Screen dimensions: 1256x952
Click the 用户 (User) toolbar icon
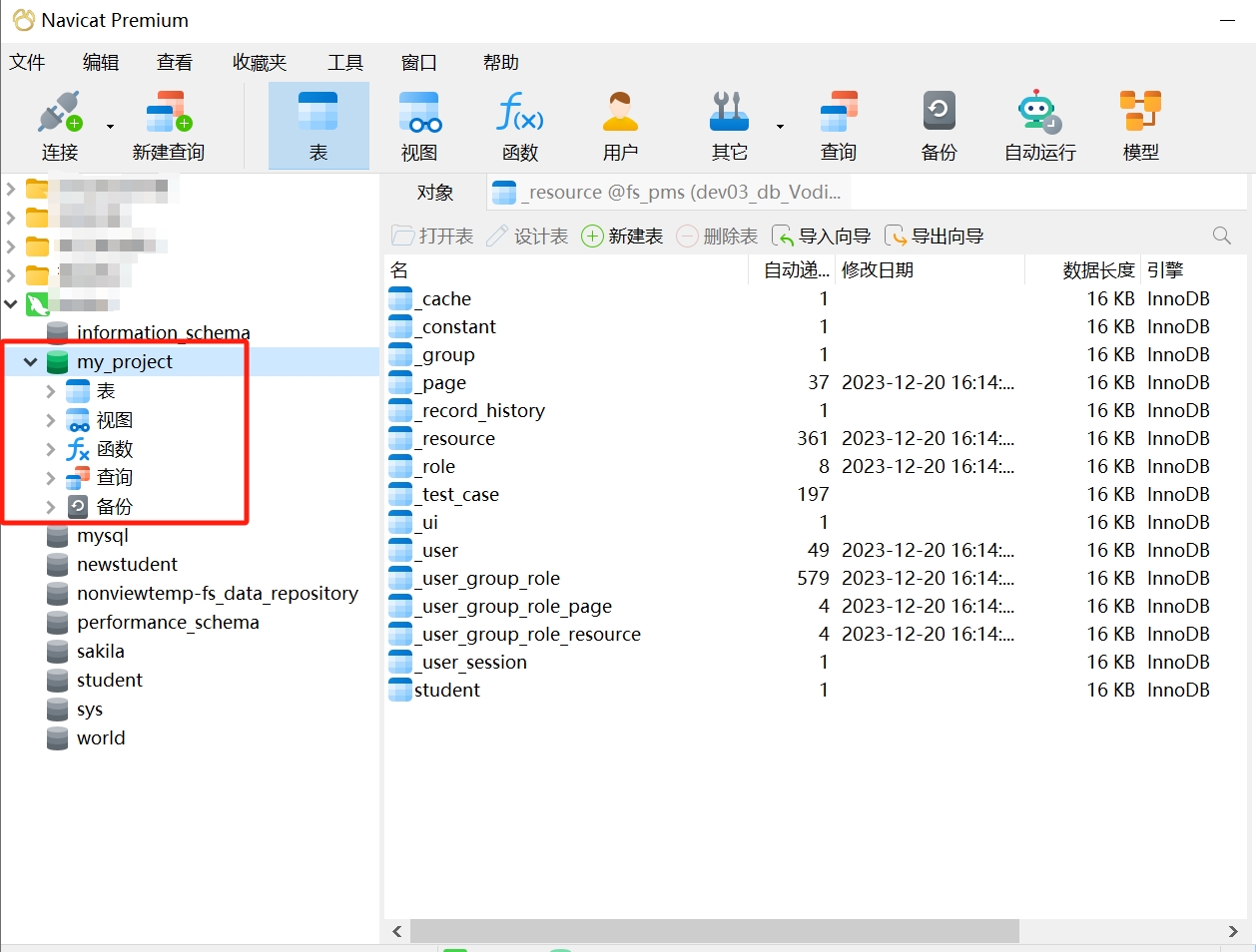[620, 126]
